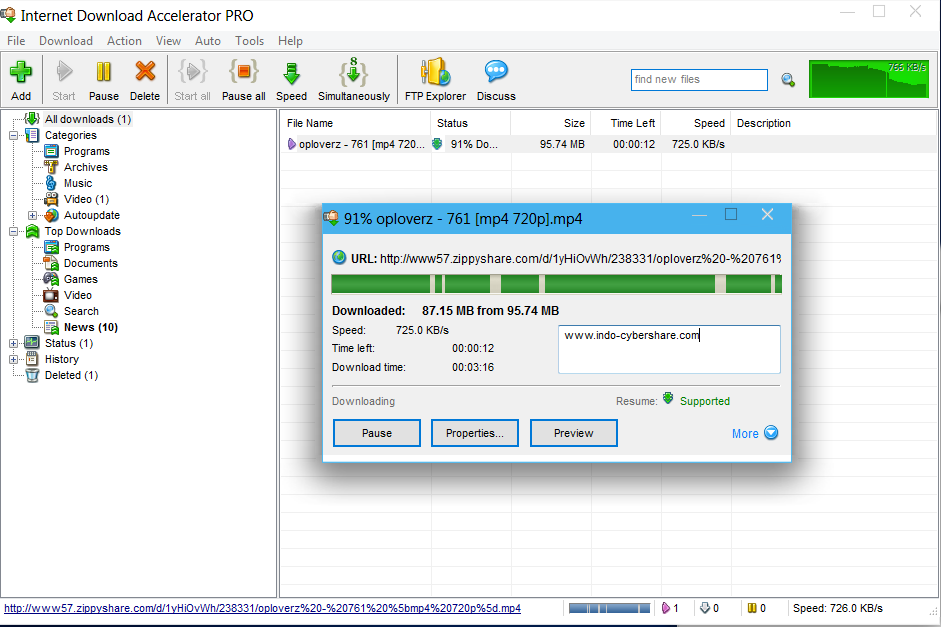
Task: Click the Discuss toolbar icon
Action: tap(496, 80)
